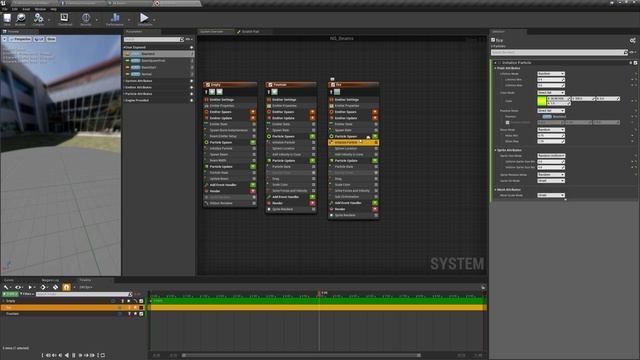Open the Asset menu
Screen dimensions: 640x360
pyautogui.click(x=26, y=9)
